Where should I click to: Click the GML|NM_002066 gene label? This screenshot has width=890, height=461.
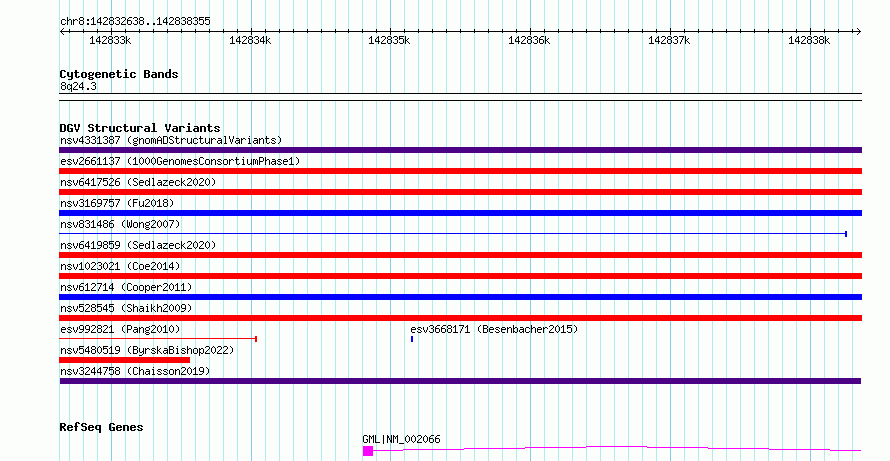click(401, 439)
